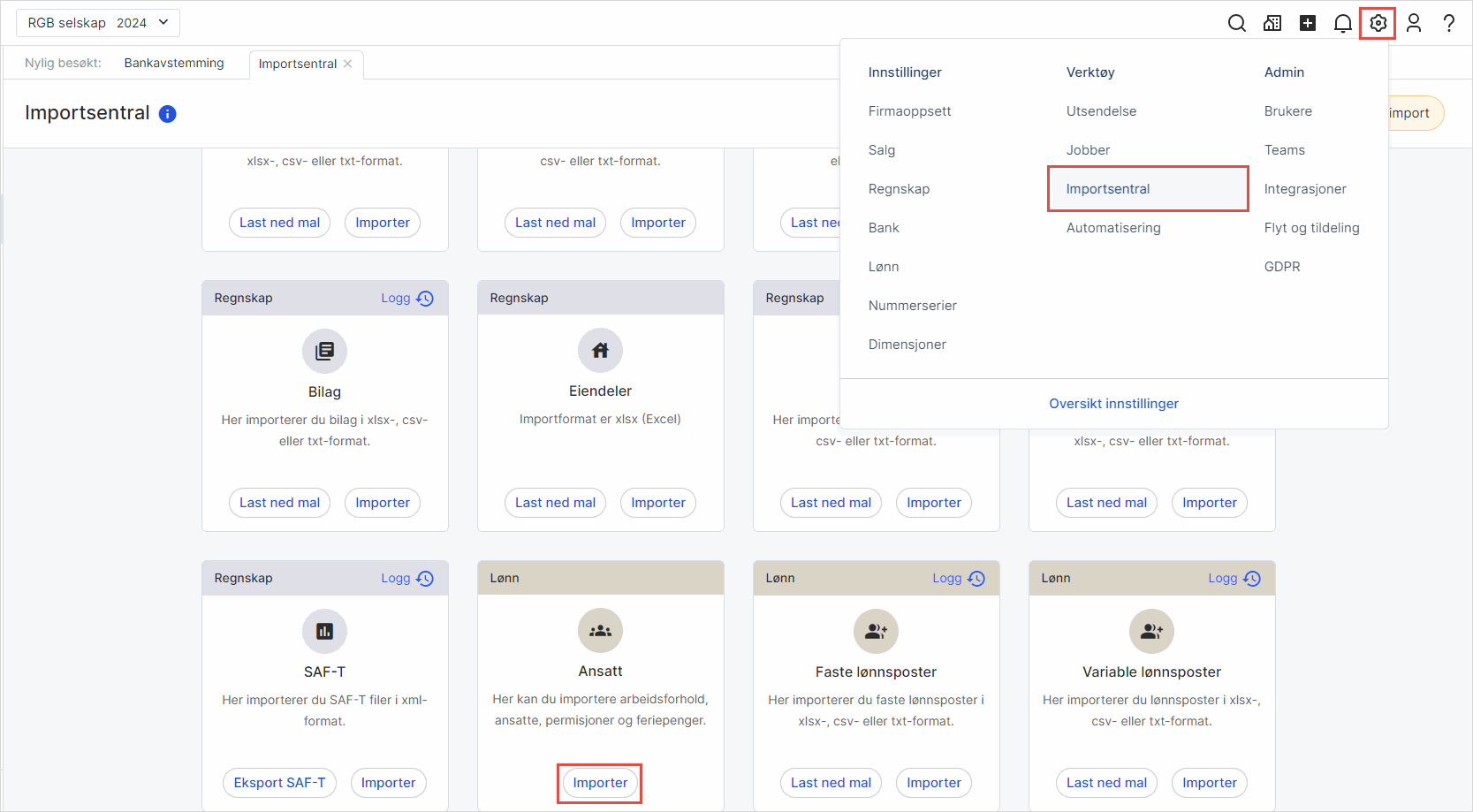1473x812 pixels.
Task: Choose Integrasjoner under Admin
Action: click(1305, 189)
